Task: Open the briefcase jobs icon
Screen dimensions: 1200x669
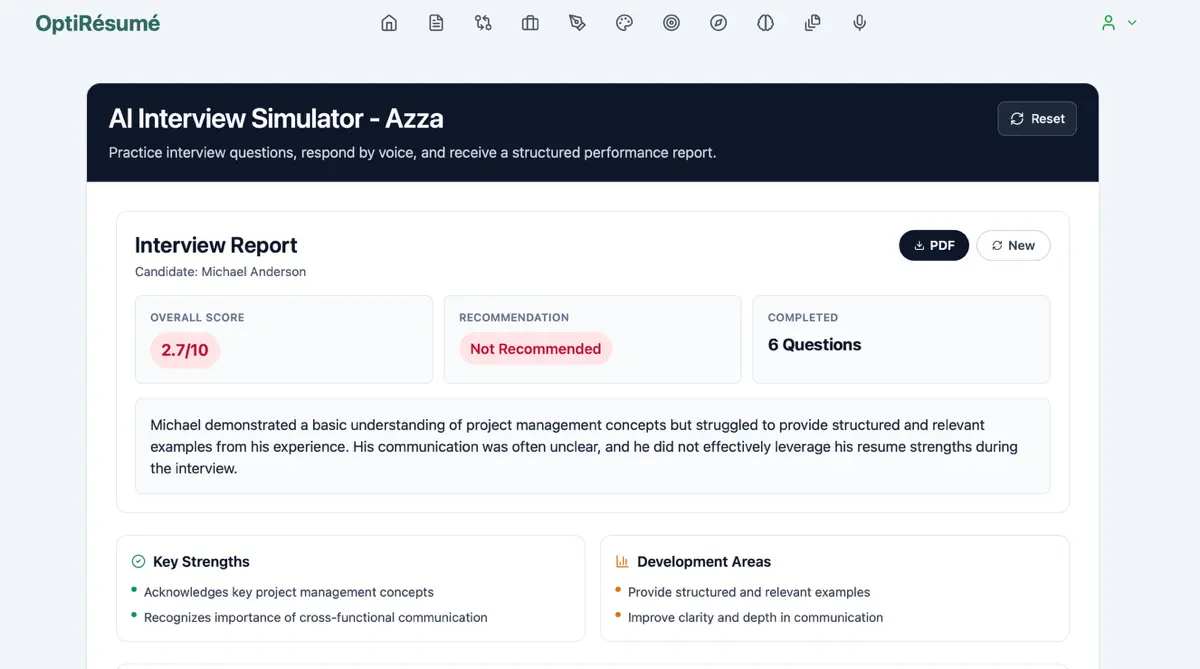Action: 530,23
